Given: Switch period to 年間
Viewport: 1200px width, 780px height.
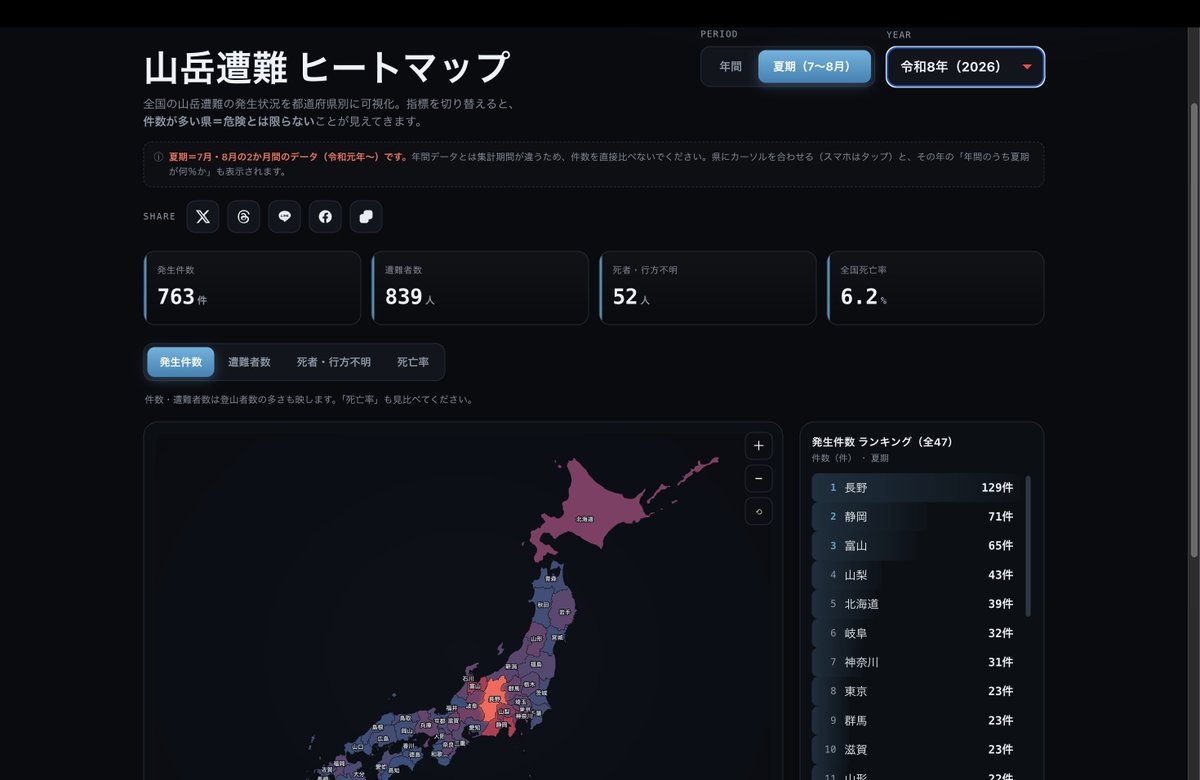Looking at the screenshot, I should (x=730, y=67).
